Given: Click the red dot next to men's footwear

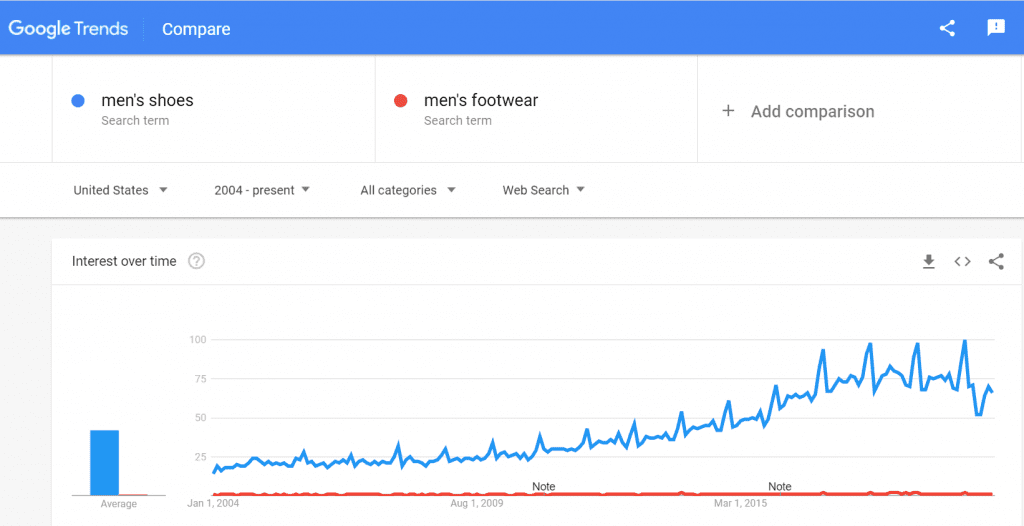Looking at the screenshot, I should (x=401, y=101).
